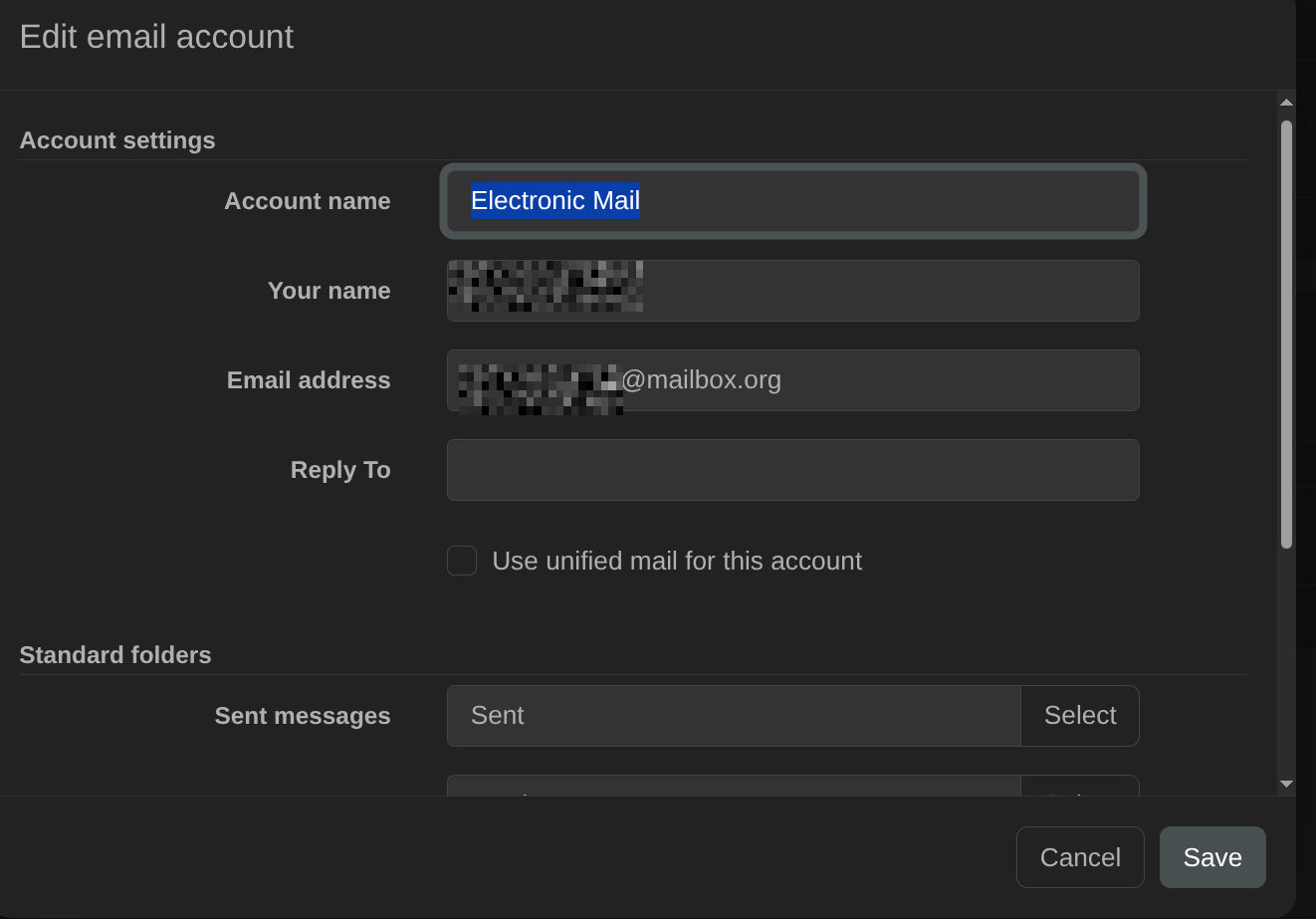Click the empty Reply To field
1316x919 pixels.
[x=792, y=470]
